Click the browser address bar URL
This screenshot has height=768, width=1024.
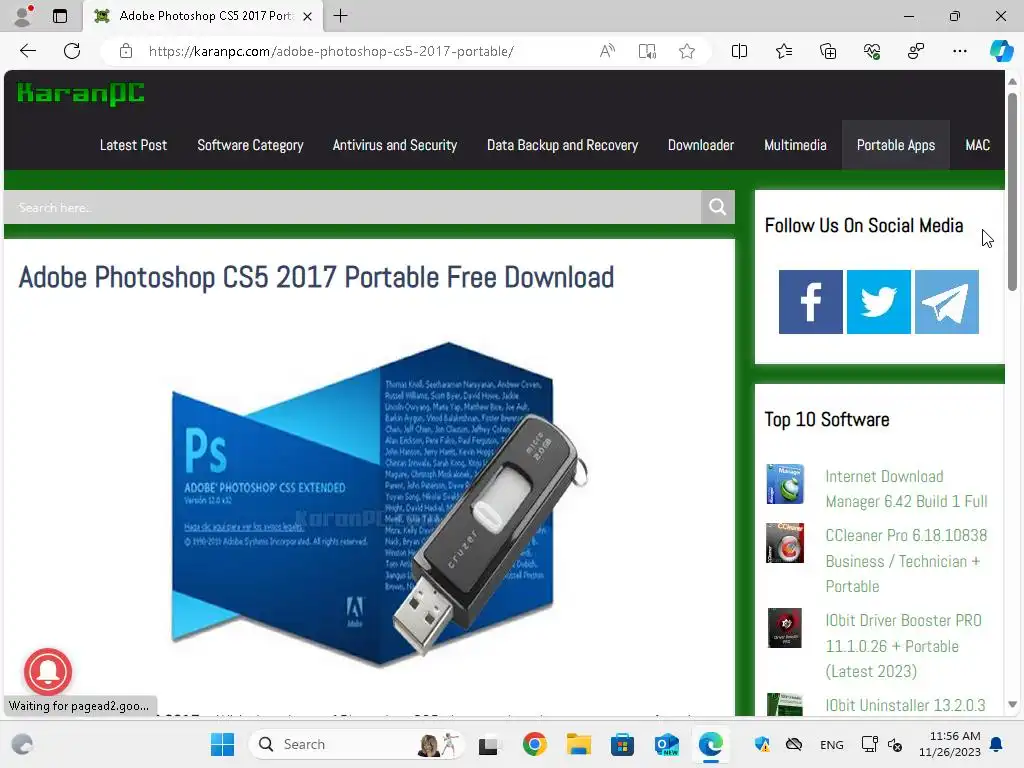click(331, 51)
